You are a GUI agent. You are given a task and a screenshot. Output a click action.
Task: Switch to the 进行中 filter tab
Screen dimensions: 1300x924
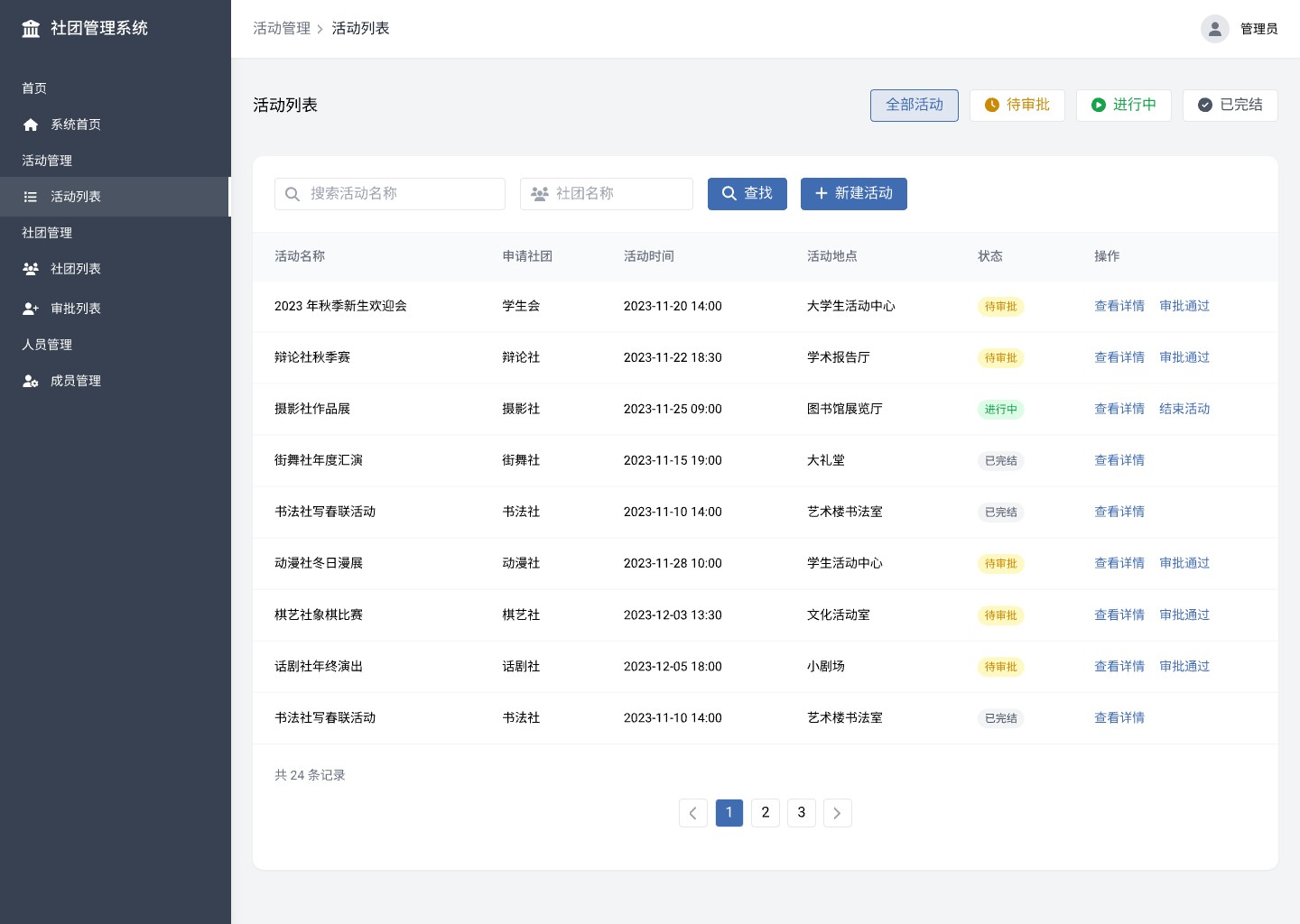click(x=1123, y=105)
